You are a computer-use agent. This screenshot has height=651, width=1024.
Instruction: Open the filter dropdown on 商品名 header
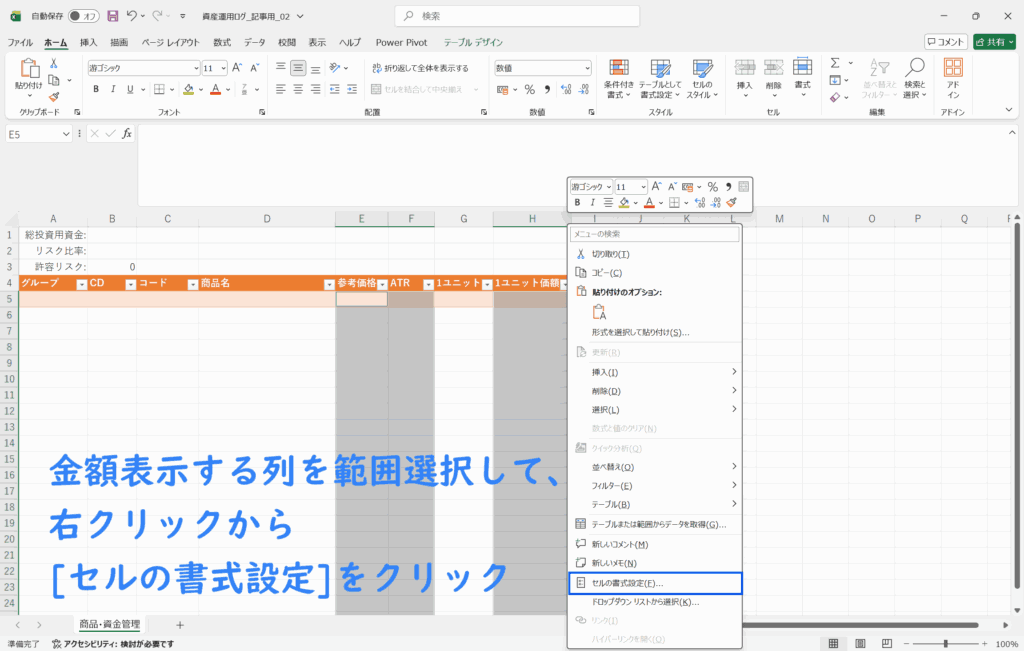click(x=329, y=284)
